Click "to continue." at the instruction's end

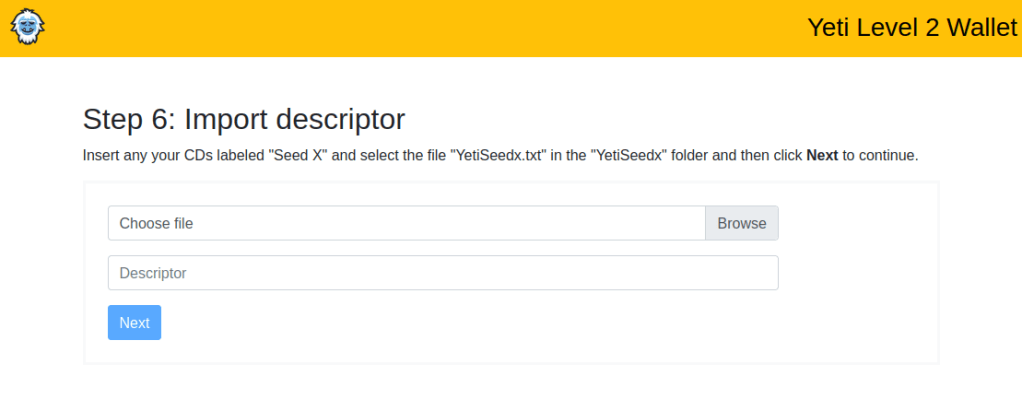pyautogui.click(x=880, y=156)
